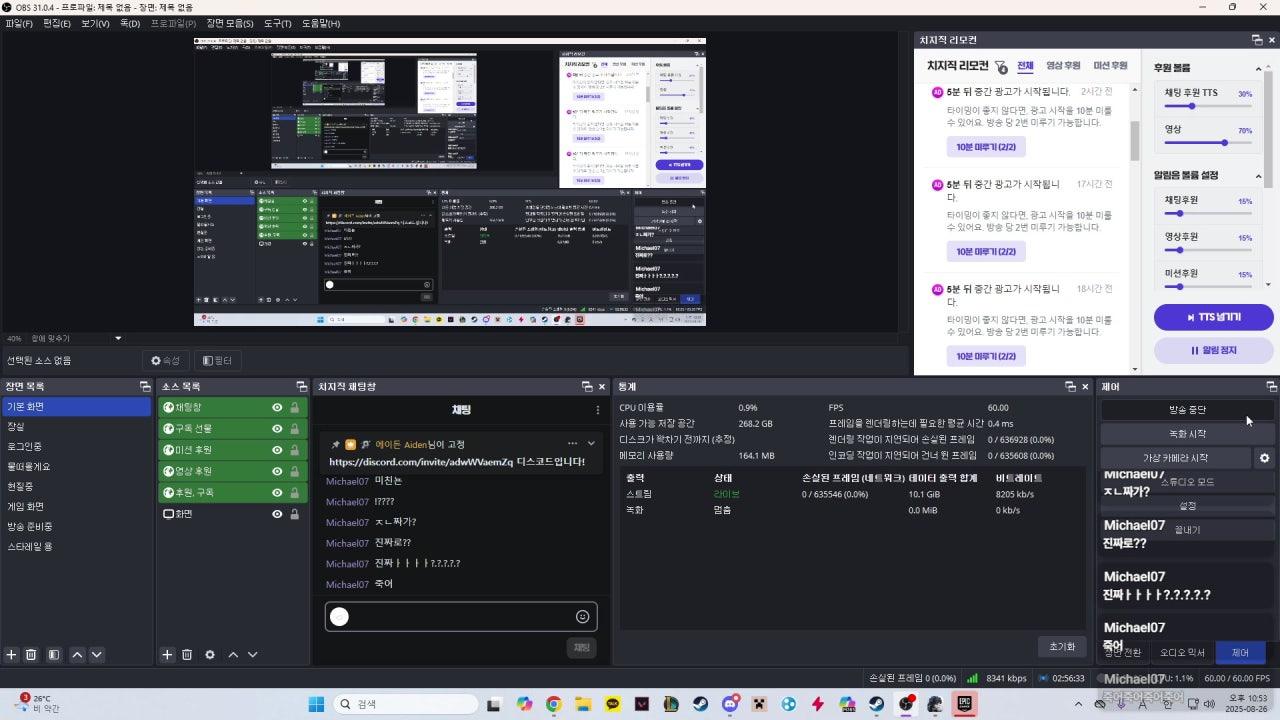Screen dimensions: 1280x720
Task: Click the TTS 넘기기 button
Action: point(1213,317)
